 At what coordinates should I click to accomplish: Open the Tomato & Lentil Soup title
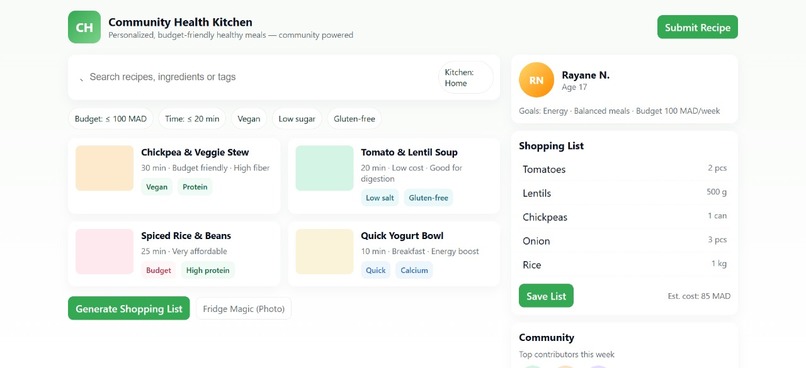[409, 153]
